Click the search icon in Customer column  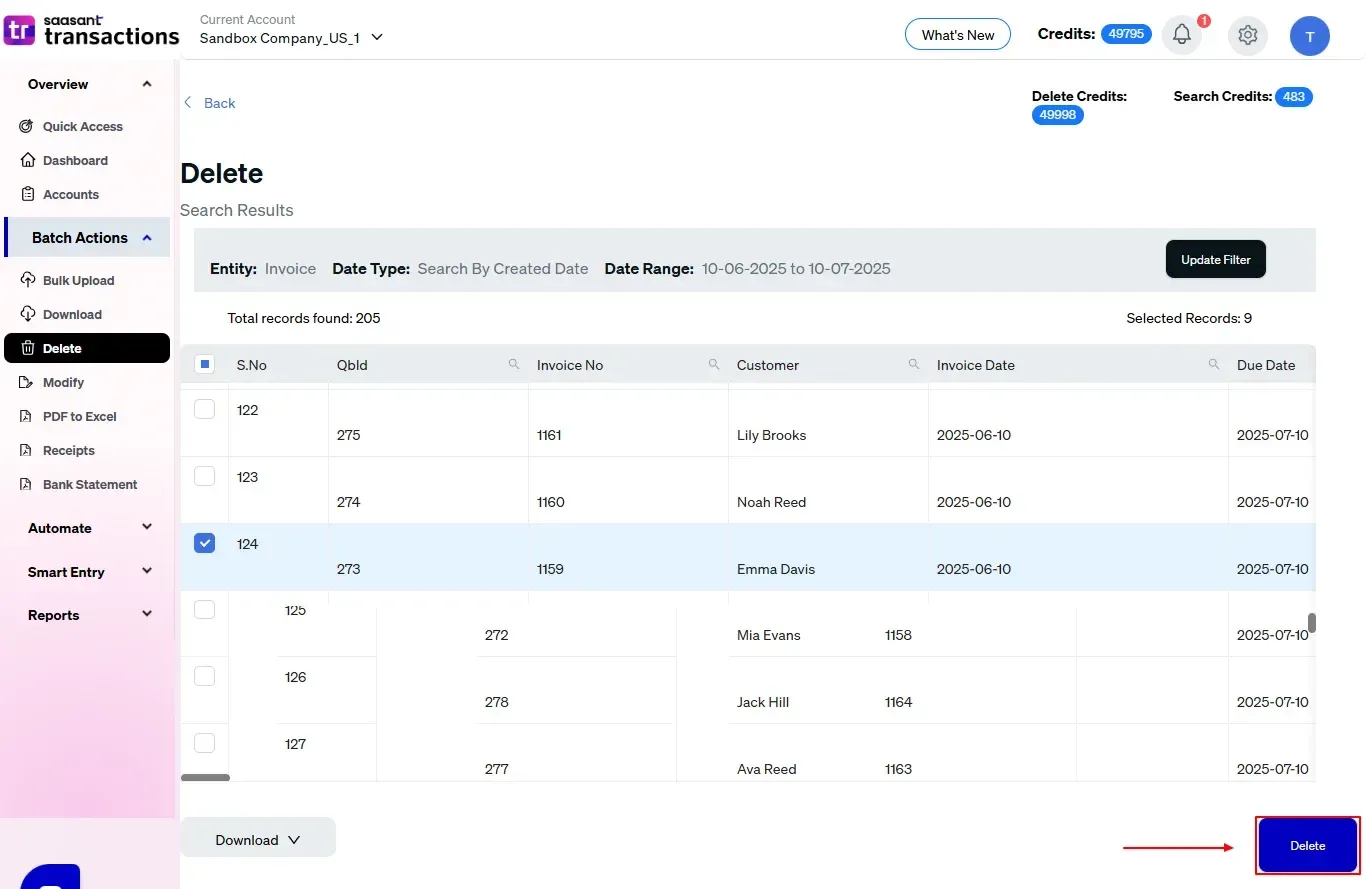(x=914, y=364)
